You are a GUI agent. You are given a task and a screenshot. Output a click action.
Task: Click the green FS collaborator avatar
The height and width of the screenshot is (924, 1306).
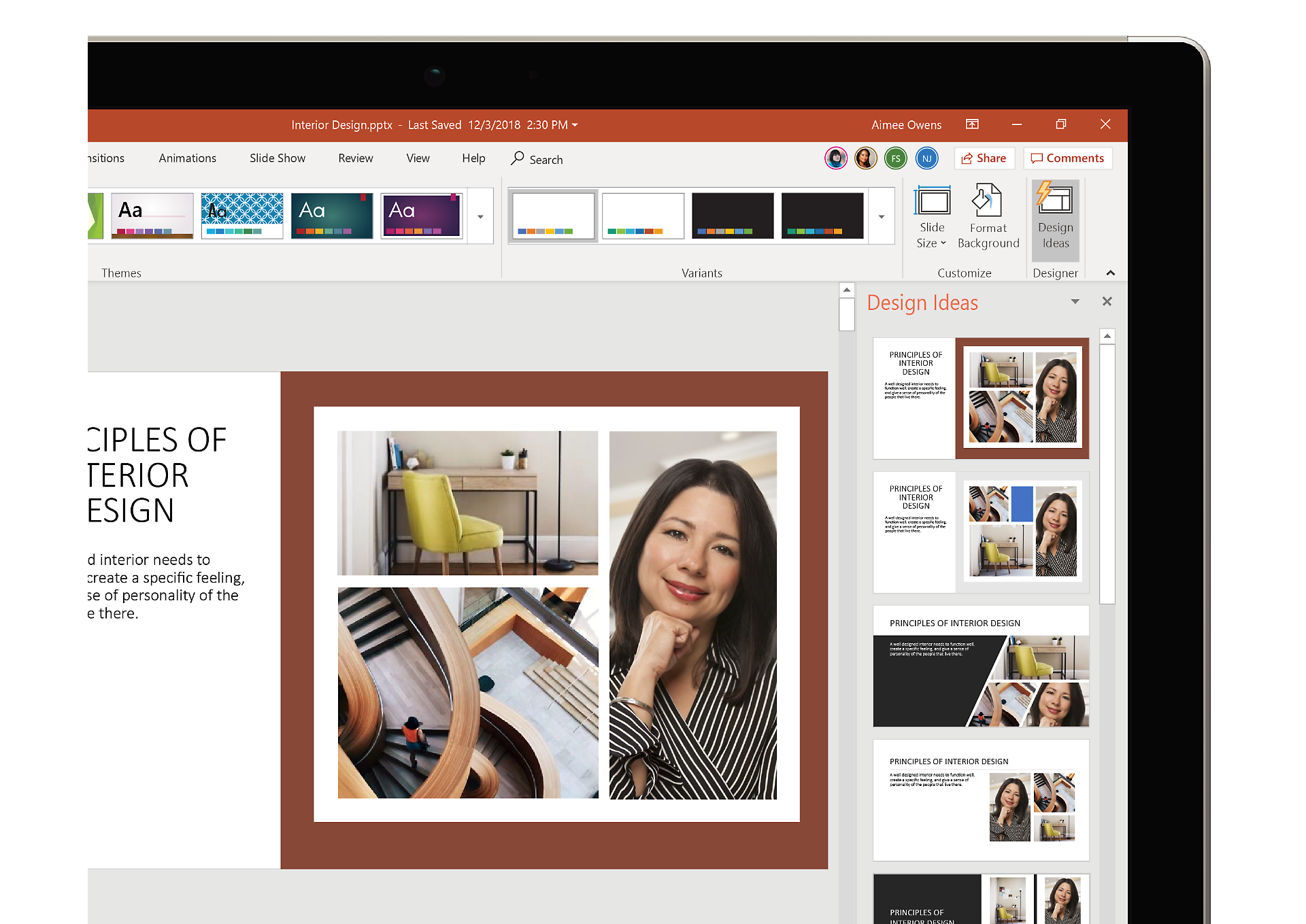tap(896, 158)
